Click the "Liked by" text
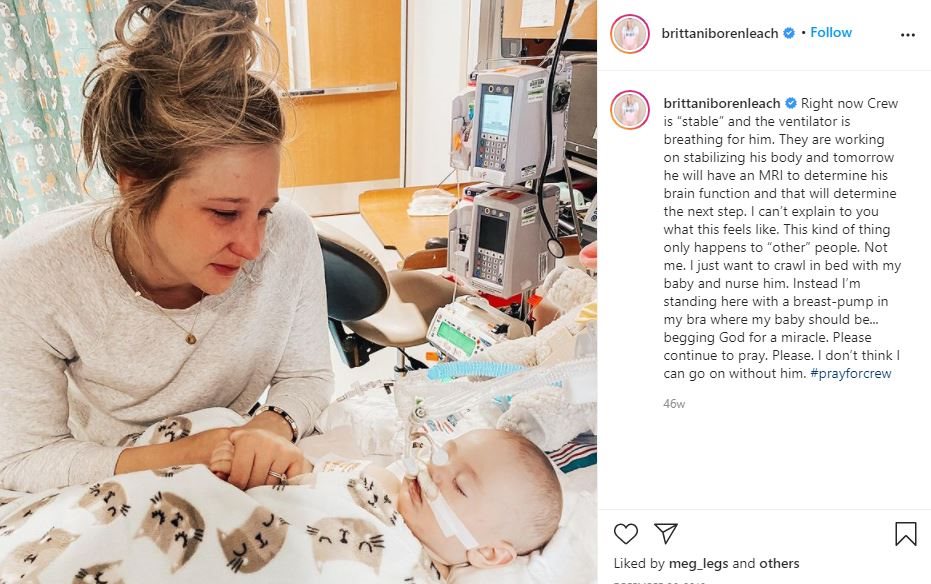The height and width of the screenshot is (584, 931). tap(639, 563)
